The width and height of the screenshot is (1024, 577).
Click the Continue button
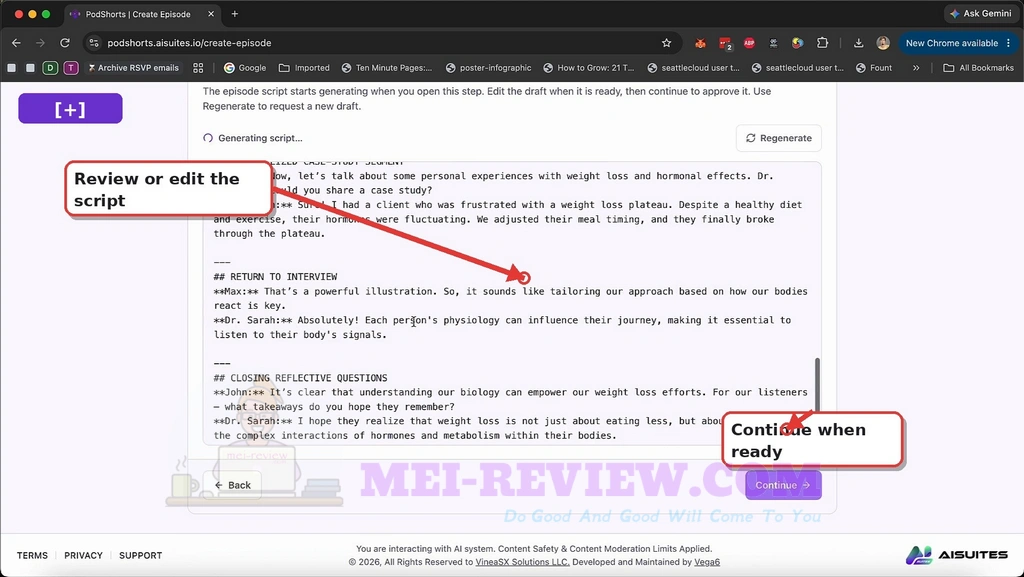[783, 485]
